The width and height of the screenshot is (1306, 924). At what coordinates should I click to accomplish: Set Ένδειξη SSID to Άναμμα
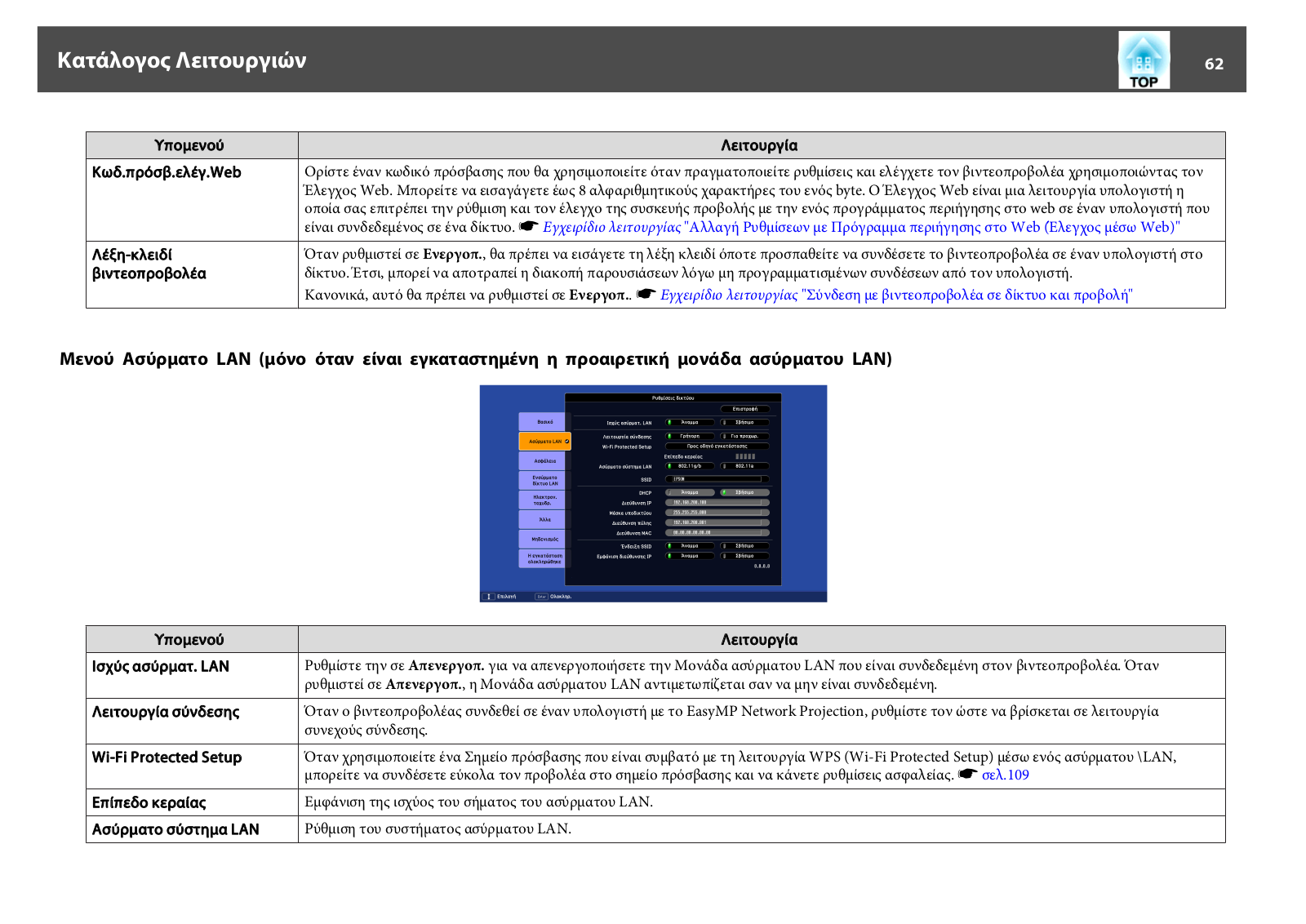point(690,545)
